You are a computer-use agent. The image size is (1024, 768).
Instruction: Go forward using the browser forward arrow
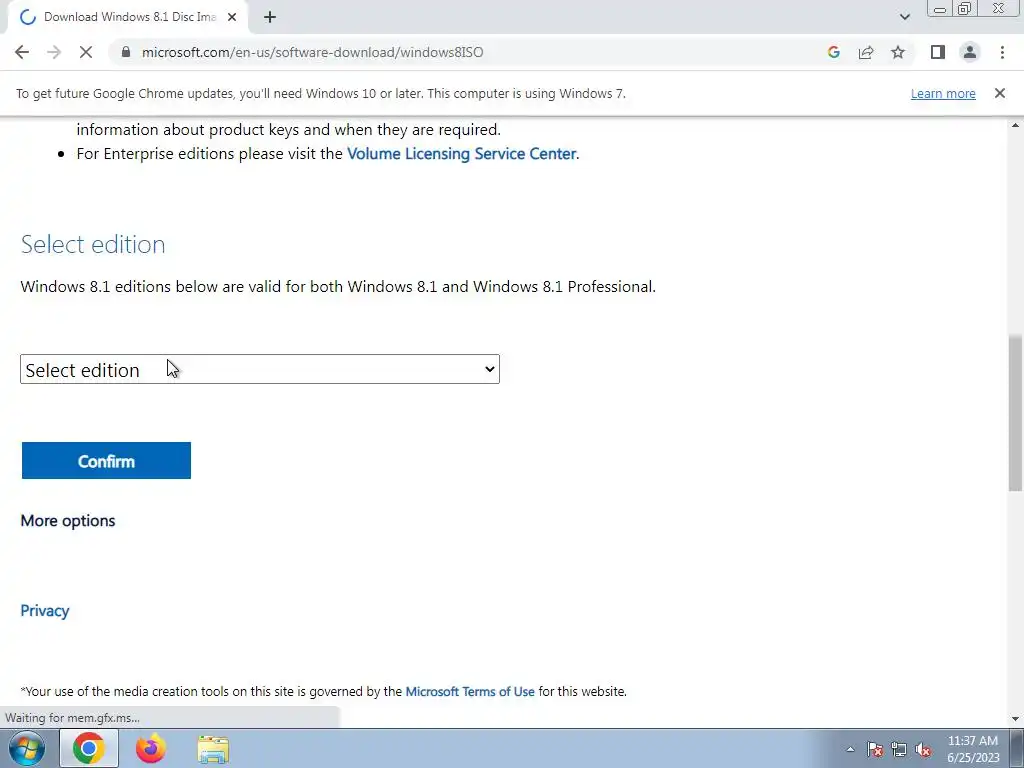point(54,52)
